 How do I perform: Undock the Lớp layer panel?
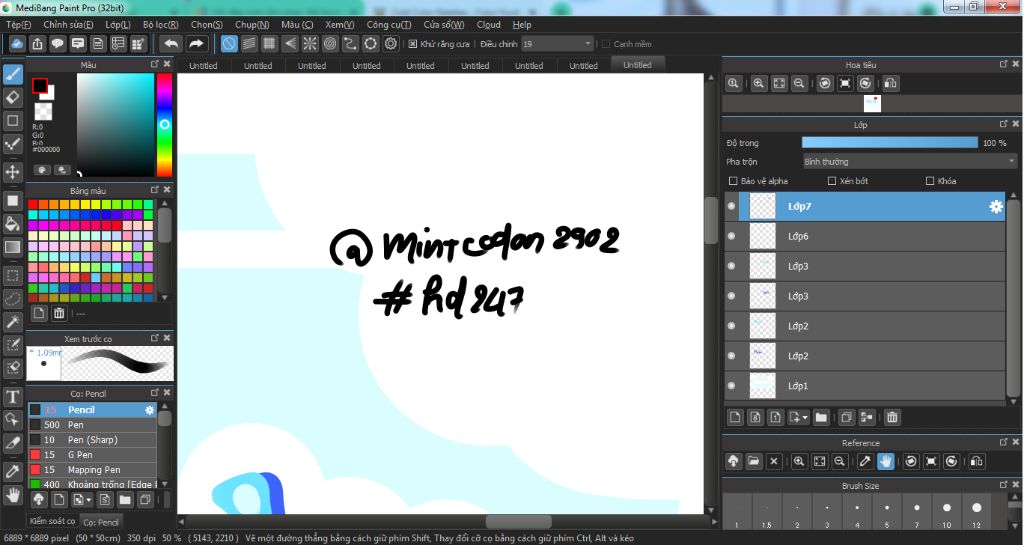tap(1003, 124)
